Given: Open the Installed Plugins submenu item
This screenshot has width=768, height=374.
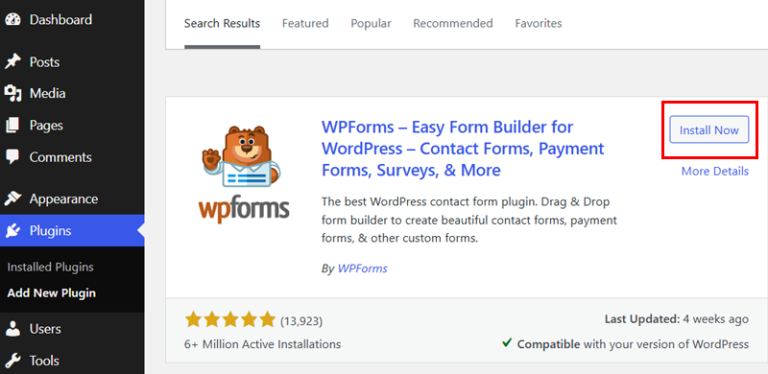Looking at the screenshot, I should [50, 267].
